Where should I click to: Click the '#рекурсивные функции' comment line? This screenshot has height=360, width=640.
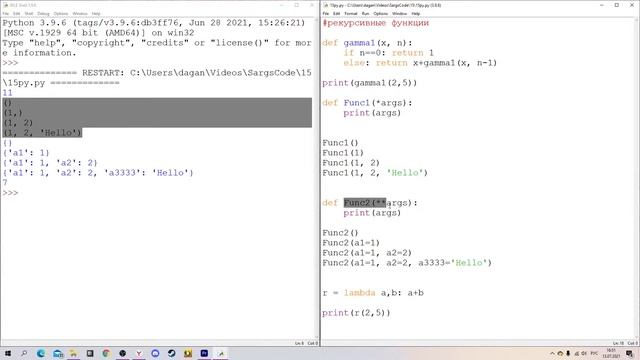376,23
